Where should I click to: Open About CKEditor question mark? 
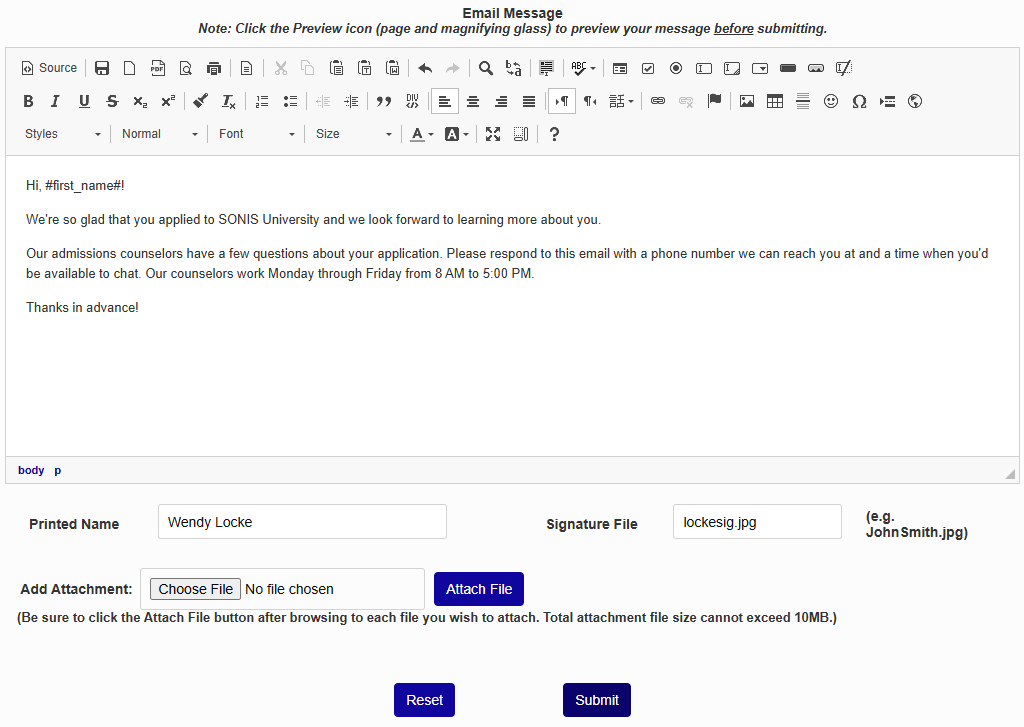[x=554, y=134]
